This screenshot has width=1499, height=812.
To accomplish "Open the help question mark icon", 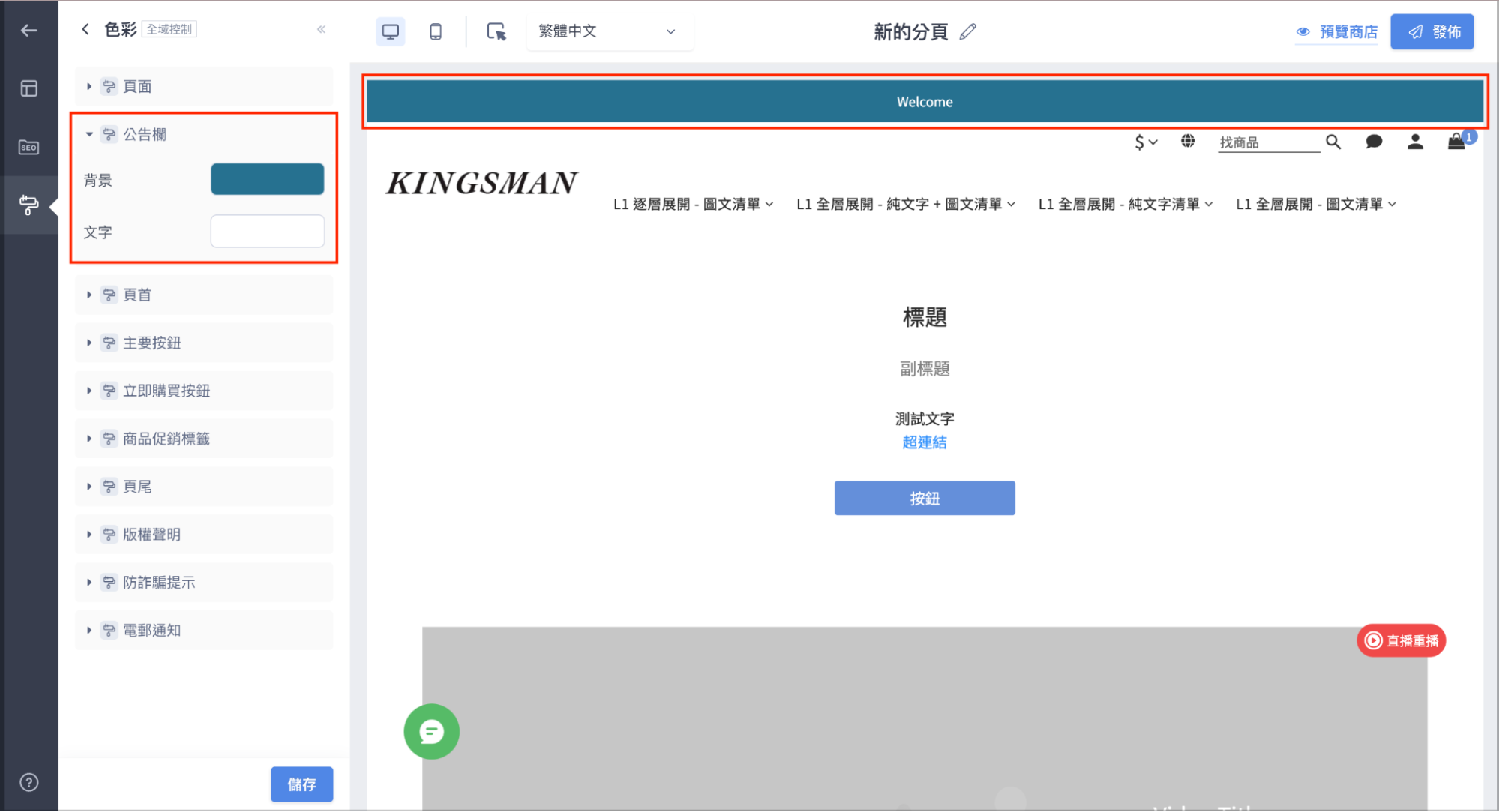I will coord(29,782).
